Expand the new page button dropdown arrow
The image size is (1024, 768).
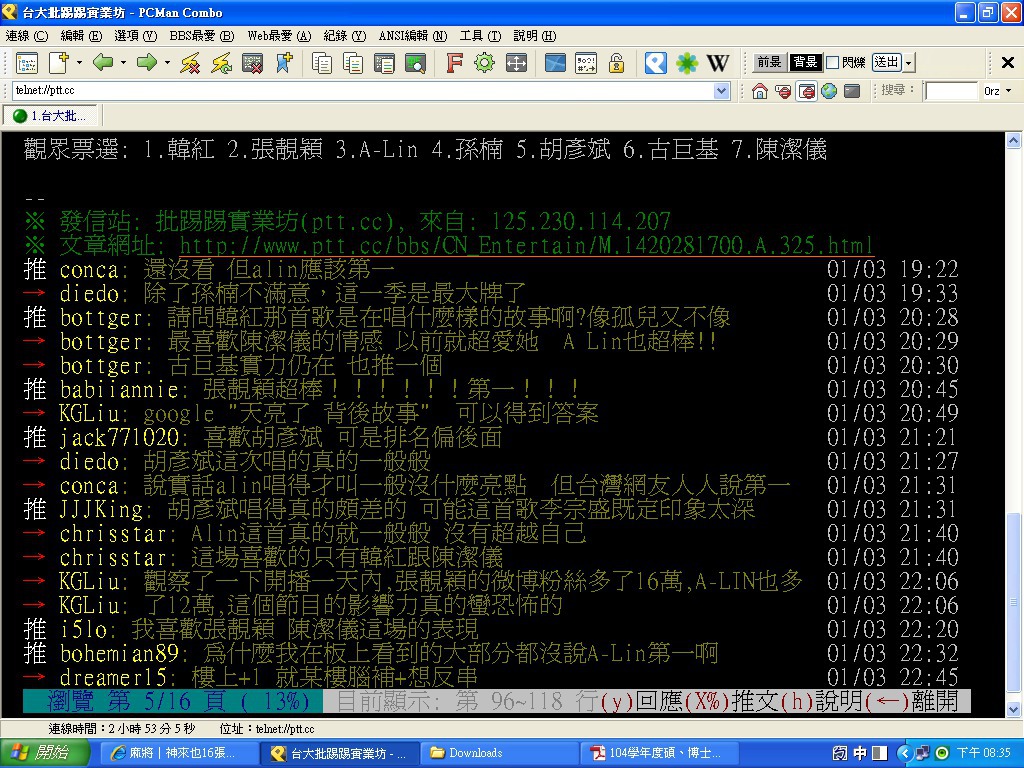tap(79, 63)
